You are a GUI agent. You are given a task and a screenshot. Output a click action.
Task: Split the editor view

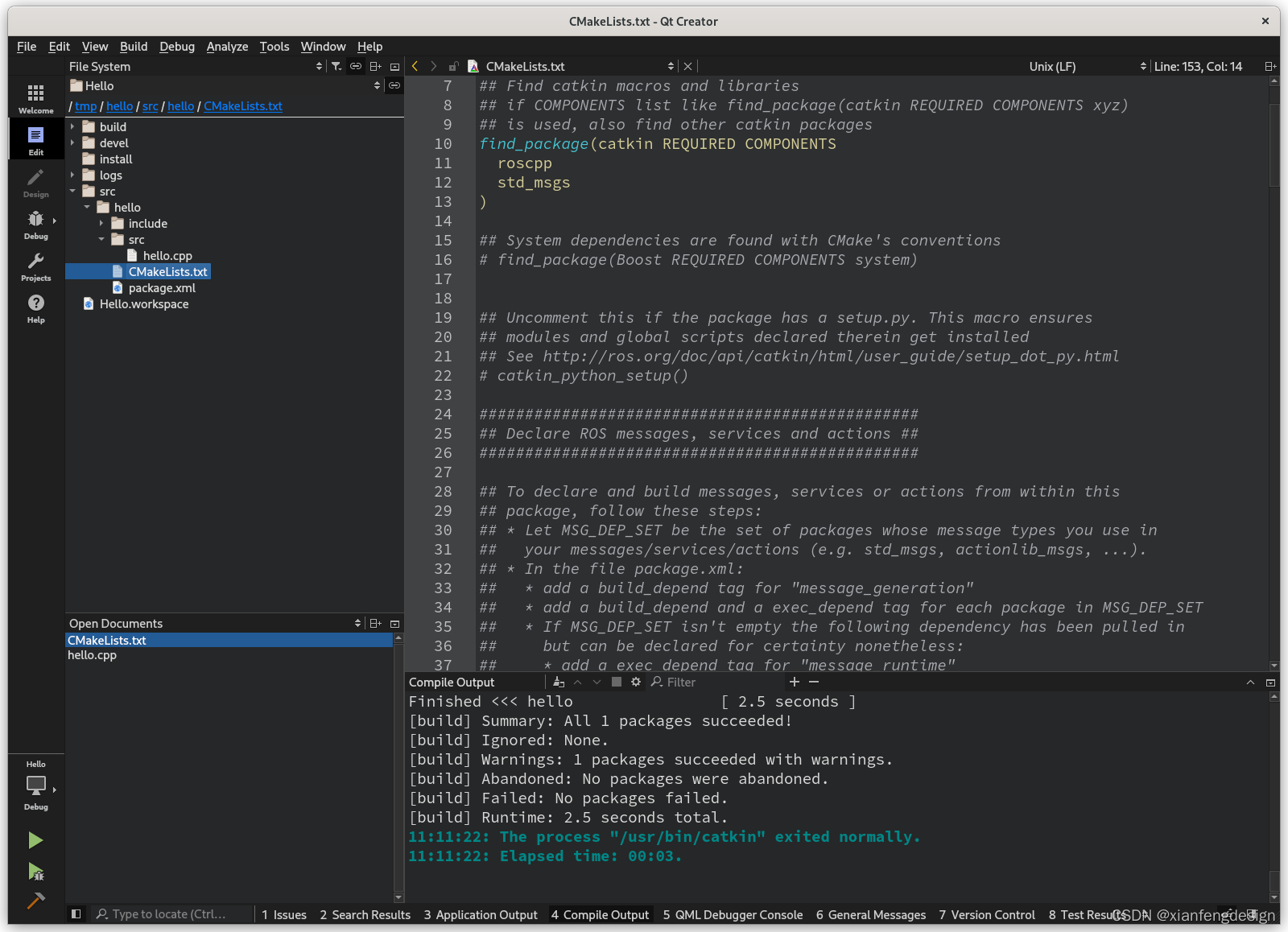click(1270, 66)
